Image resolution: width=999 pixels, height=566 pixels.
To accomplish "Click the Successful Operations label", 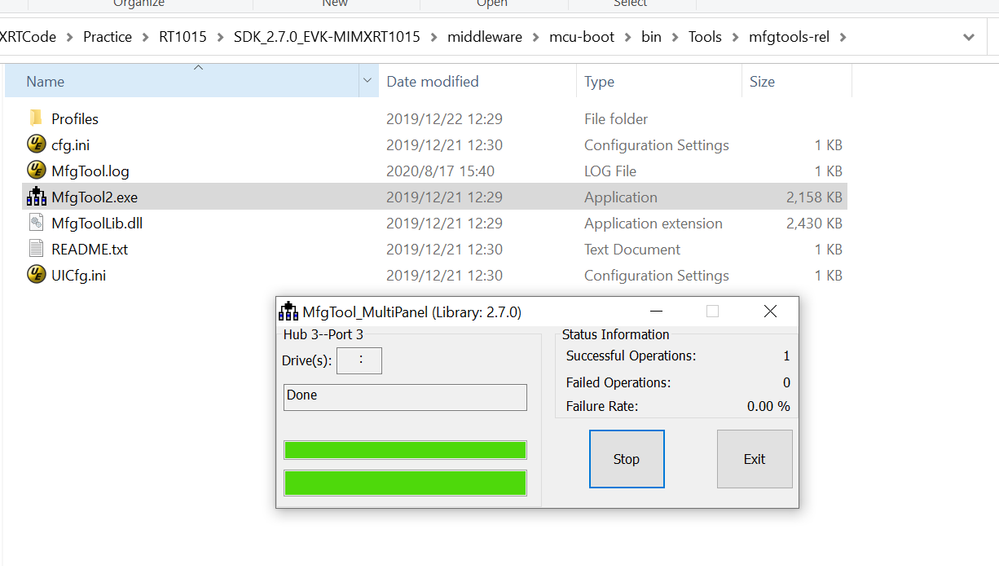I will [631, 356].
